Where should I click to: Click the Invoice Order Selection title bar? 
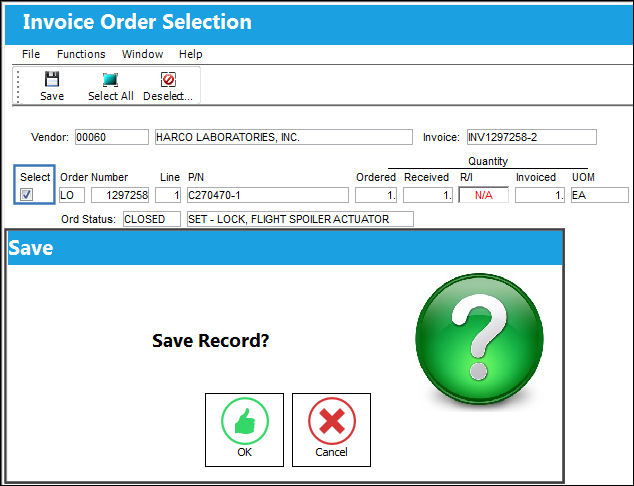319,23
